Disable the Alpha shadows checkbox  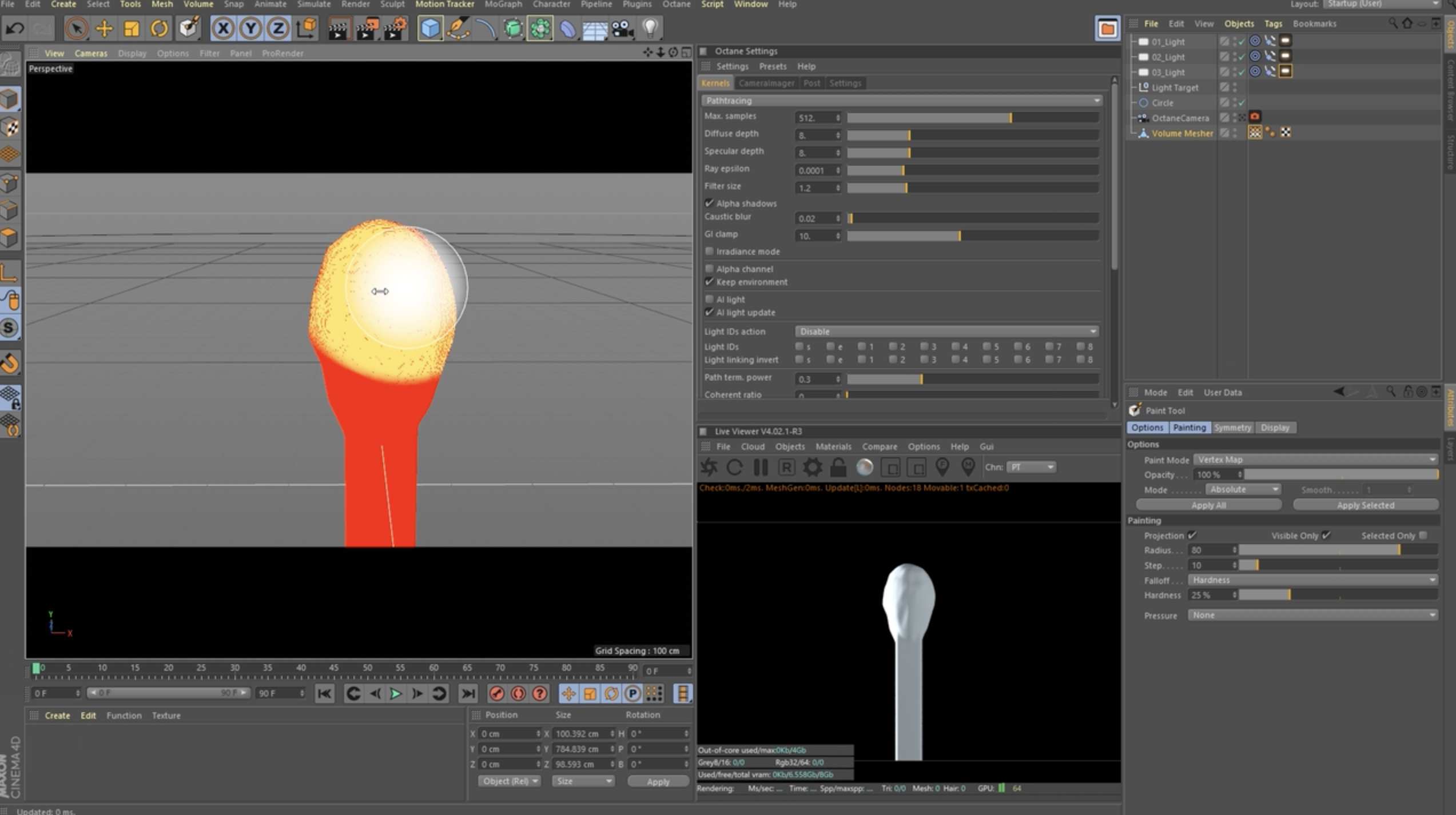point(710,203)
